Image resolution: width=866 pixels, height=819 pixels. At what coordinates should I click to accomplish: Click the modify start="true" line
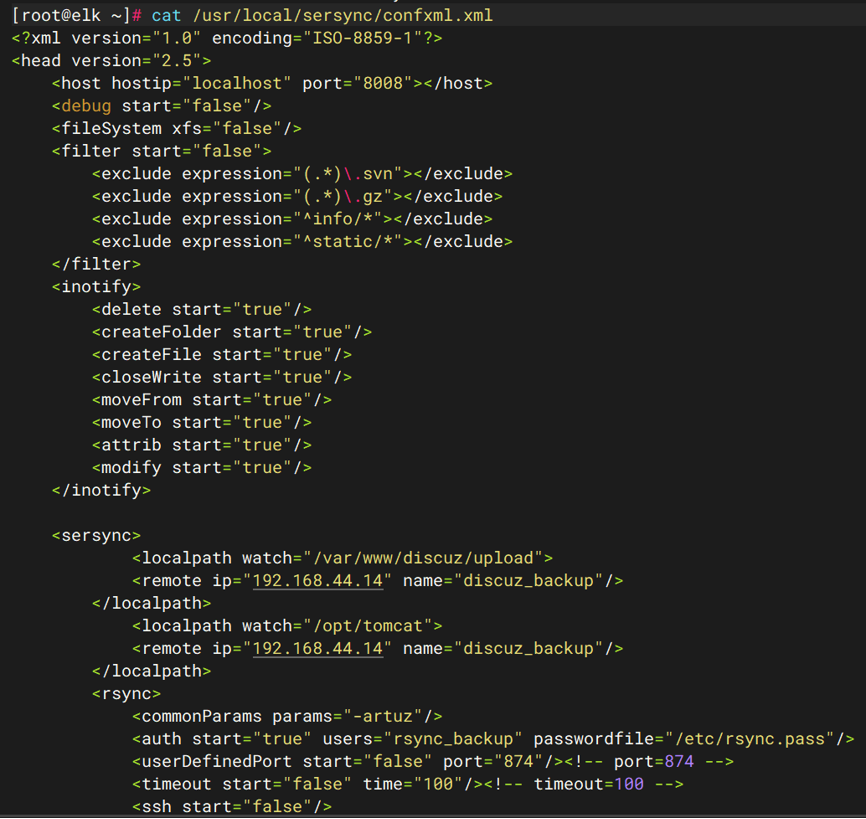(202, 468)
